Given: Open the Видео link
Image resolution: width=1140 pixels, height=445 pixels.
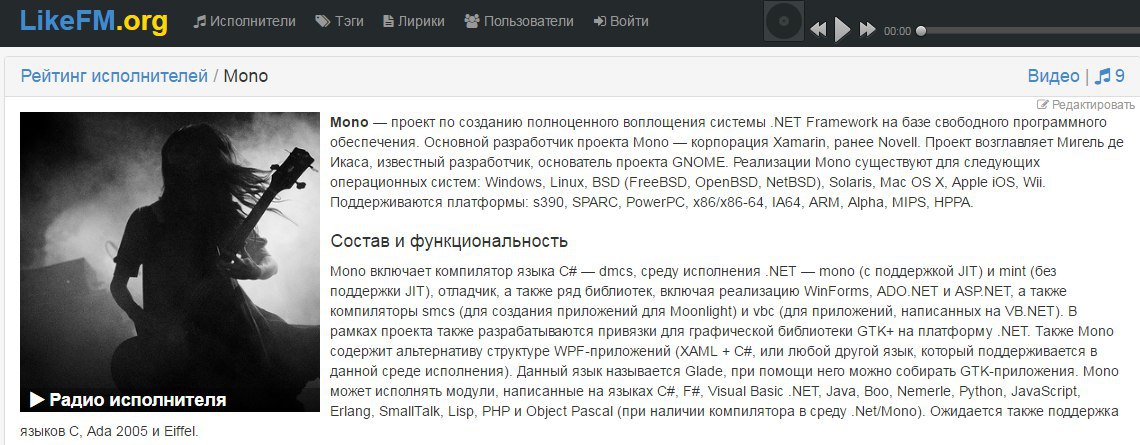Looking at the screenshot, I should click(1053, 76).
